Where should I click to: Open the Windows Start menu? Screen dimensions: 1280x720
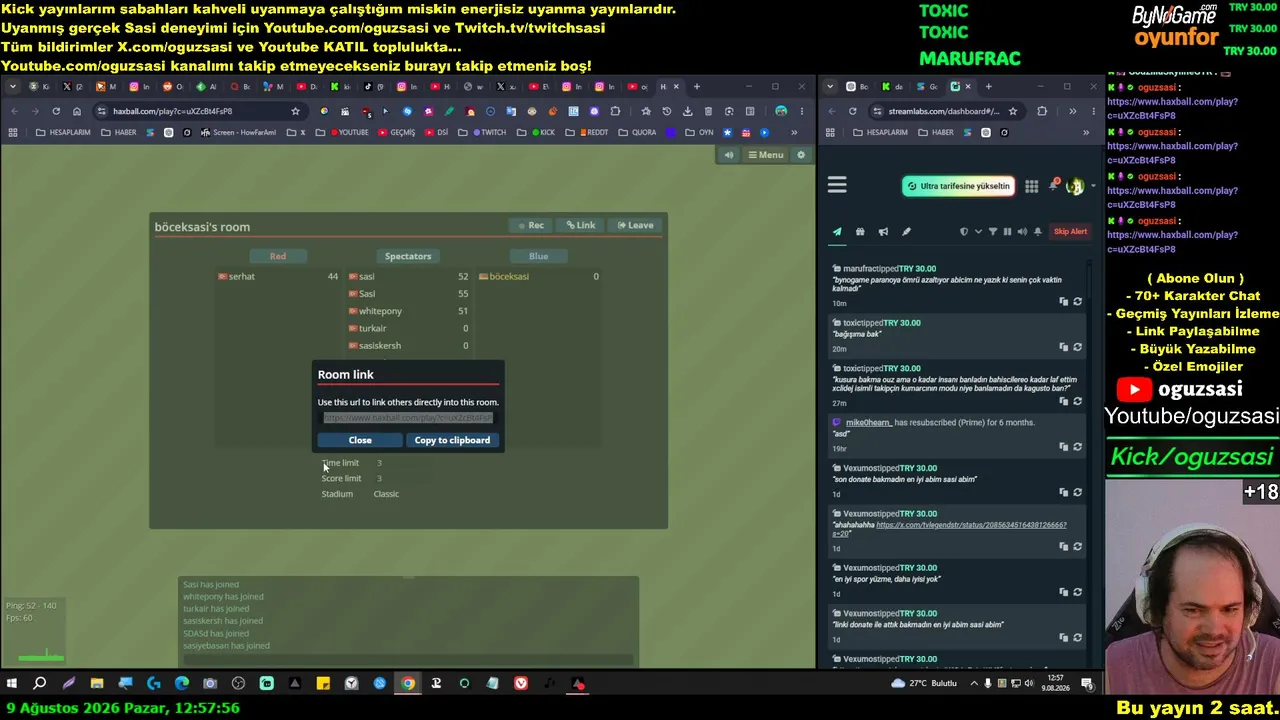12,684
